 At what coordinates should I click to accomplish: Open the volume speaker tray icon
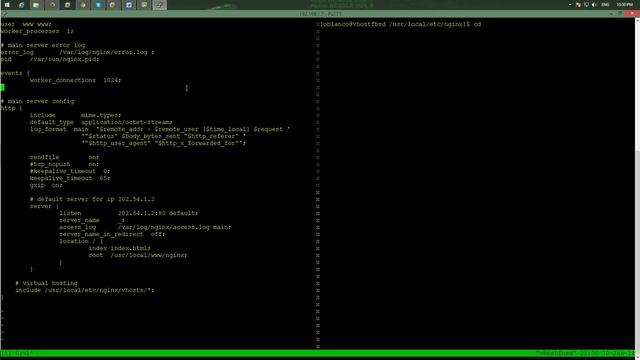point(594,5)
